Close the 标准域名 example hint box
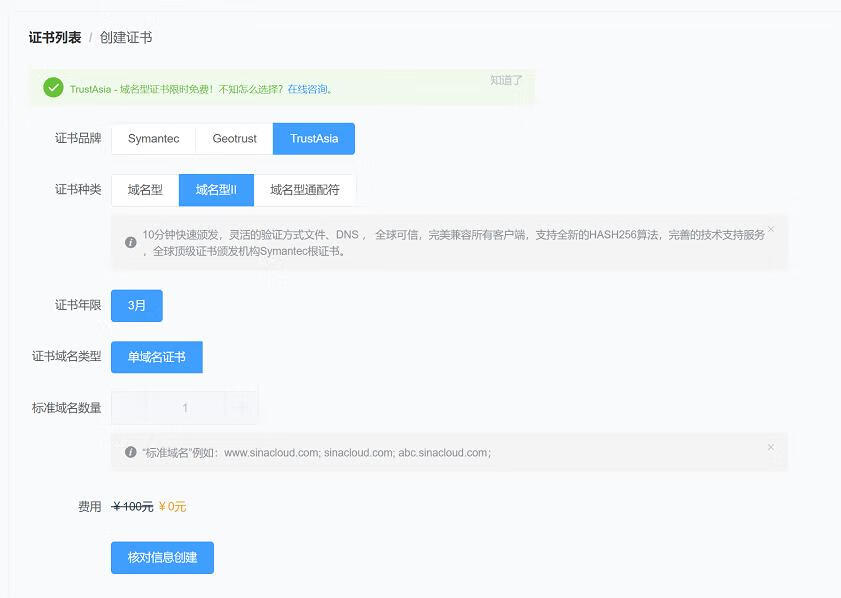 pos(770,447)
